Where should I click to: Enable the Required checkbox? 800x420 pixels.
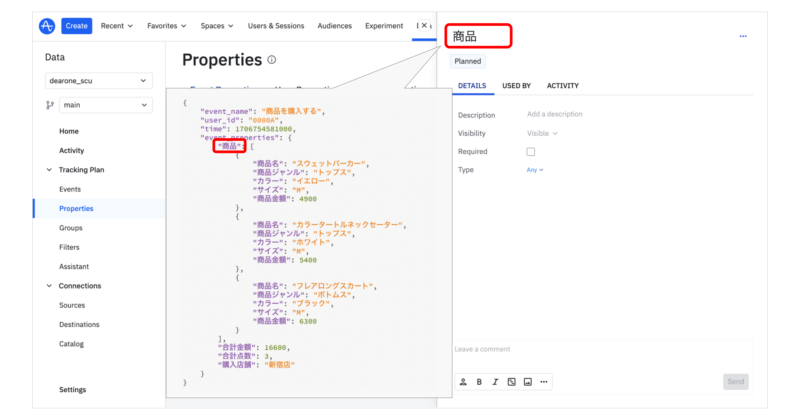[531, 152]
